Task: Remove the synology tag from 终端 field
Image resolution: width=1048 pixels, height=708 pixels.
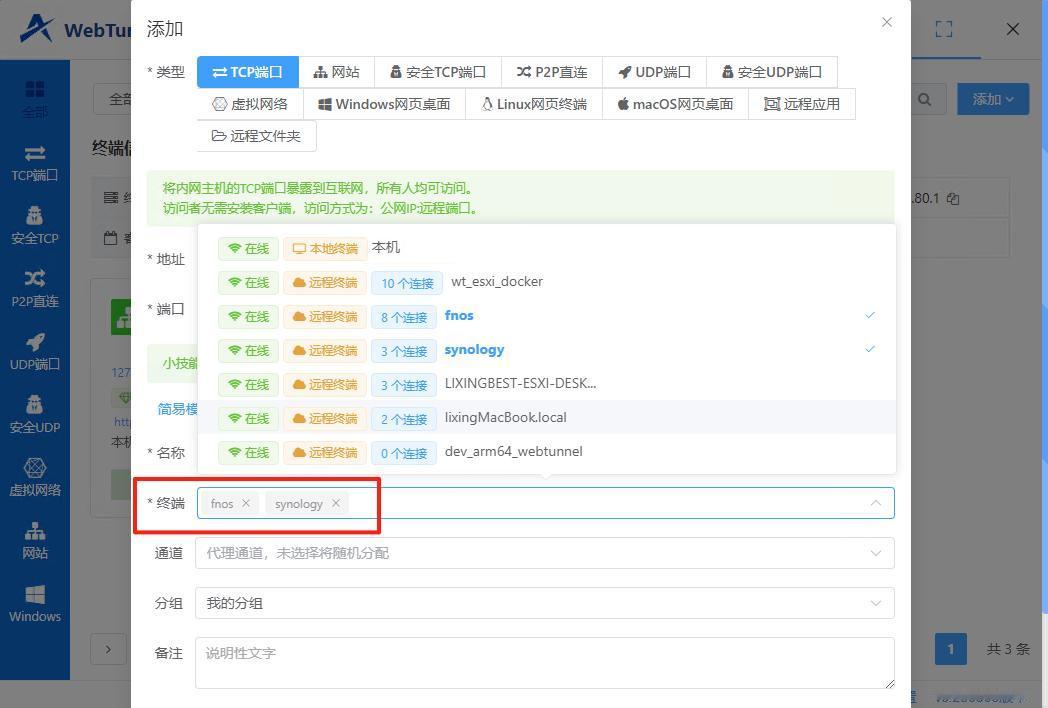Action: pyautogui.click(x=336, y=503)
